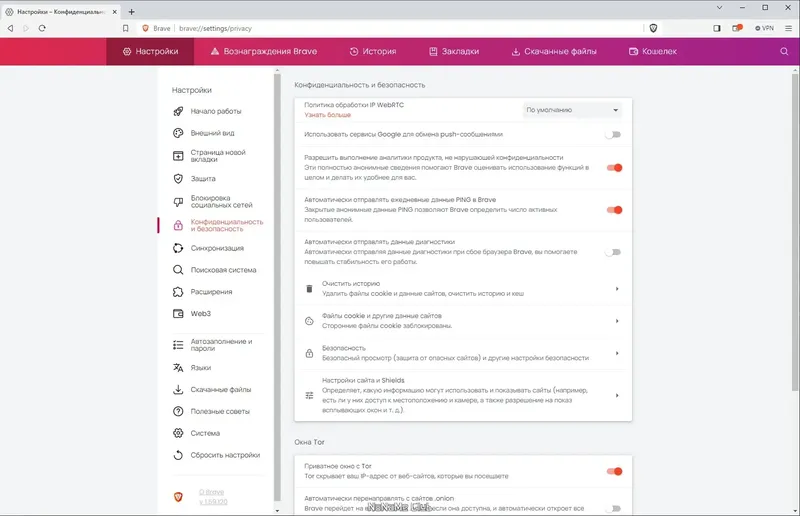This screenshot has height=516, width=800.
Task: Click the Система gear icon
Action: tap(178, 433)
